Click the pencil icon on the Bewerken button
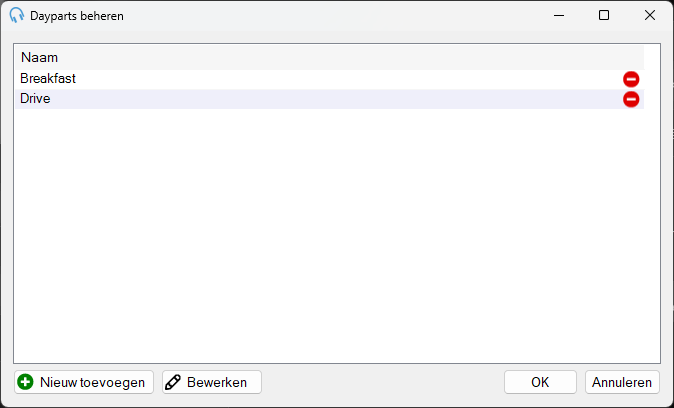 (x=173, y=382)
